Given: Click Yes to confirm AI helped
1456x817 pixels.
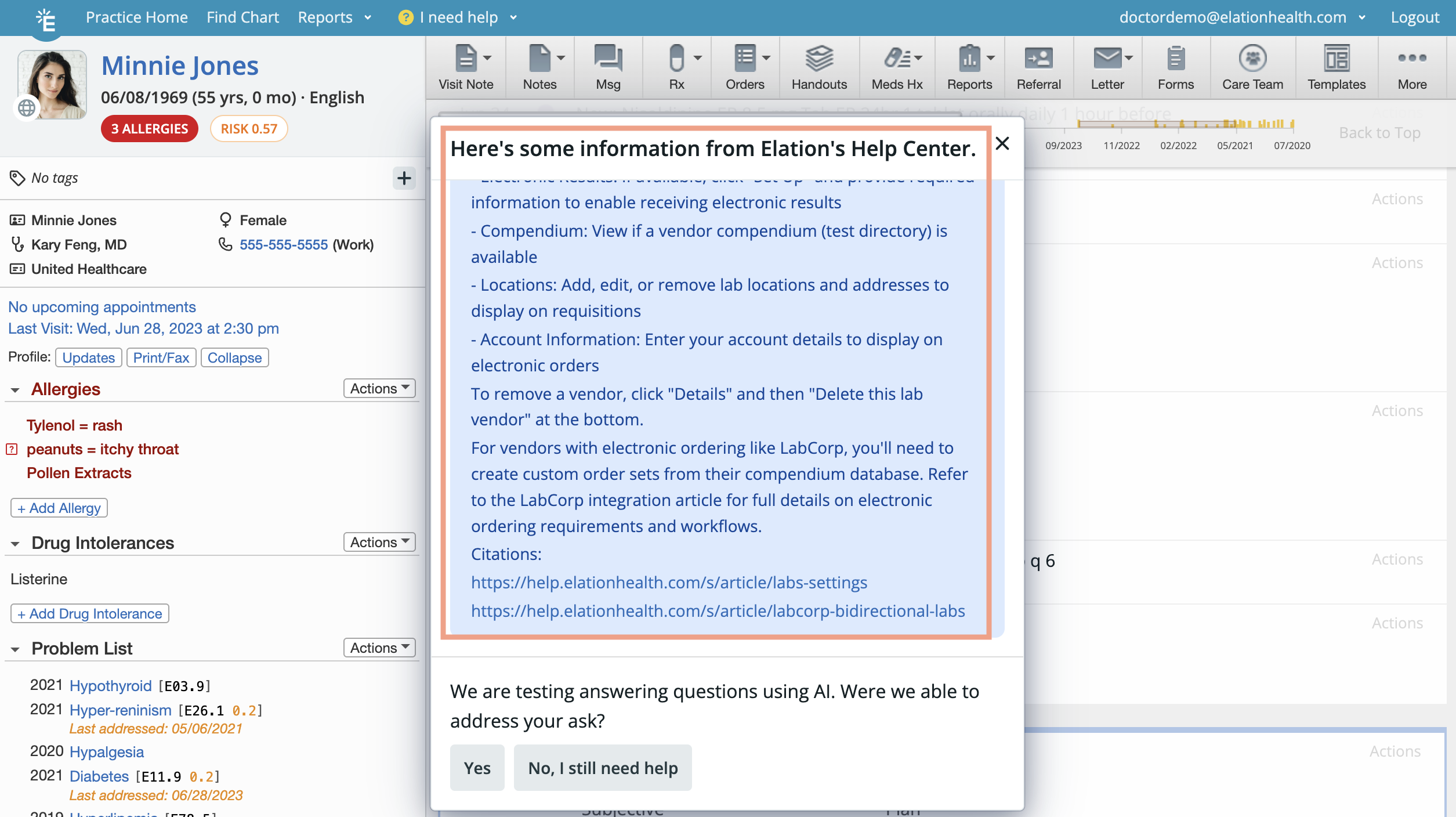Looking at the screenshot, I should point(477,768).
